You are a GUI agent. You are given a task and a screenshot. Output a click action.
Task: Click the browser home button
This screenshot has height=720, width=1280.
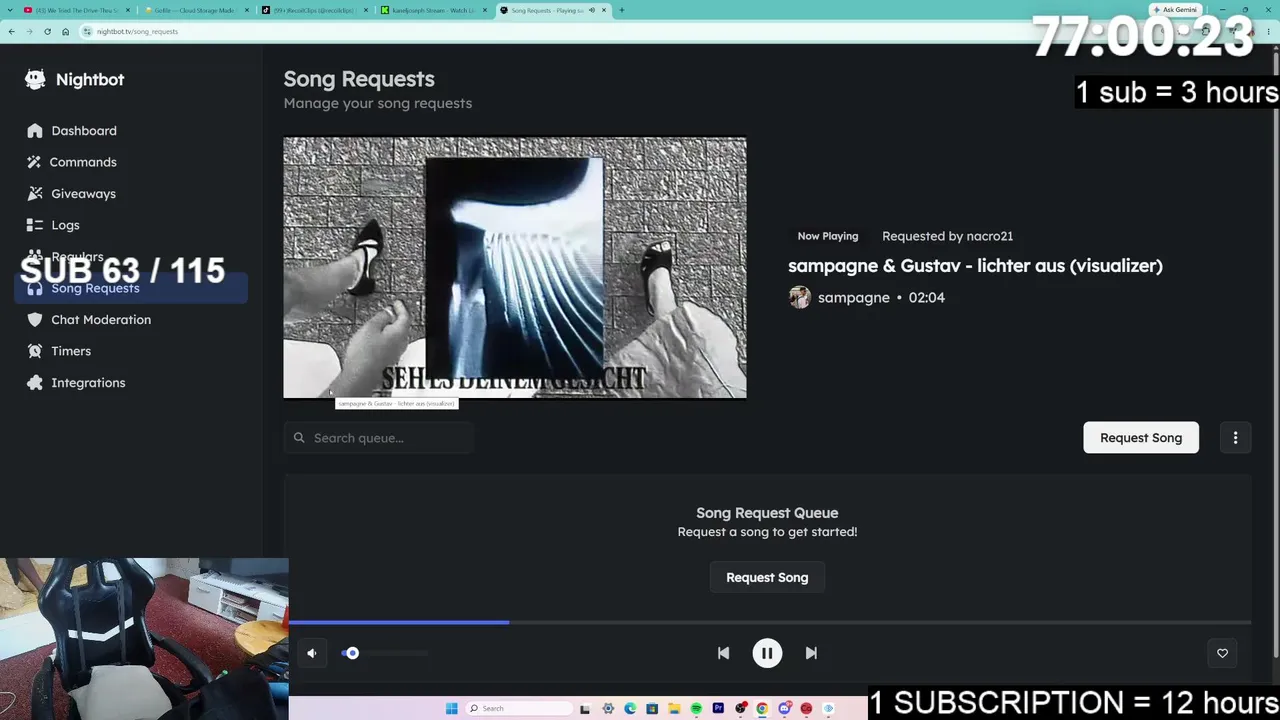point(65,31)
